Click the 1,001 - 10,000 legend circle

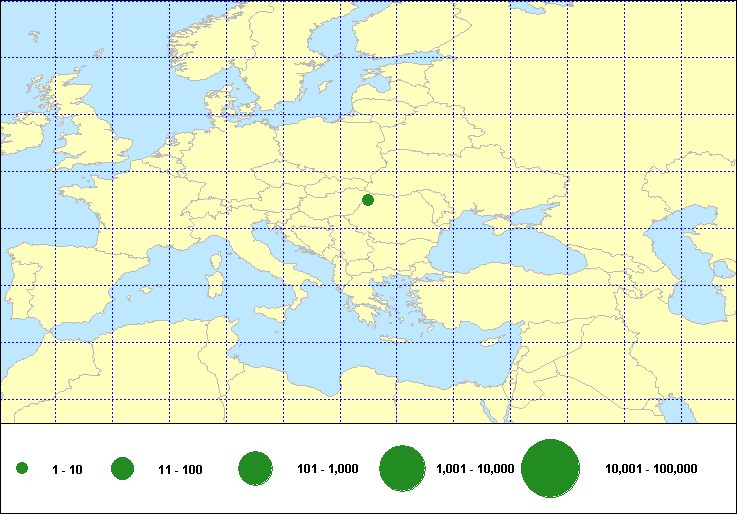click(404, 469)
